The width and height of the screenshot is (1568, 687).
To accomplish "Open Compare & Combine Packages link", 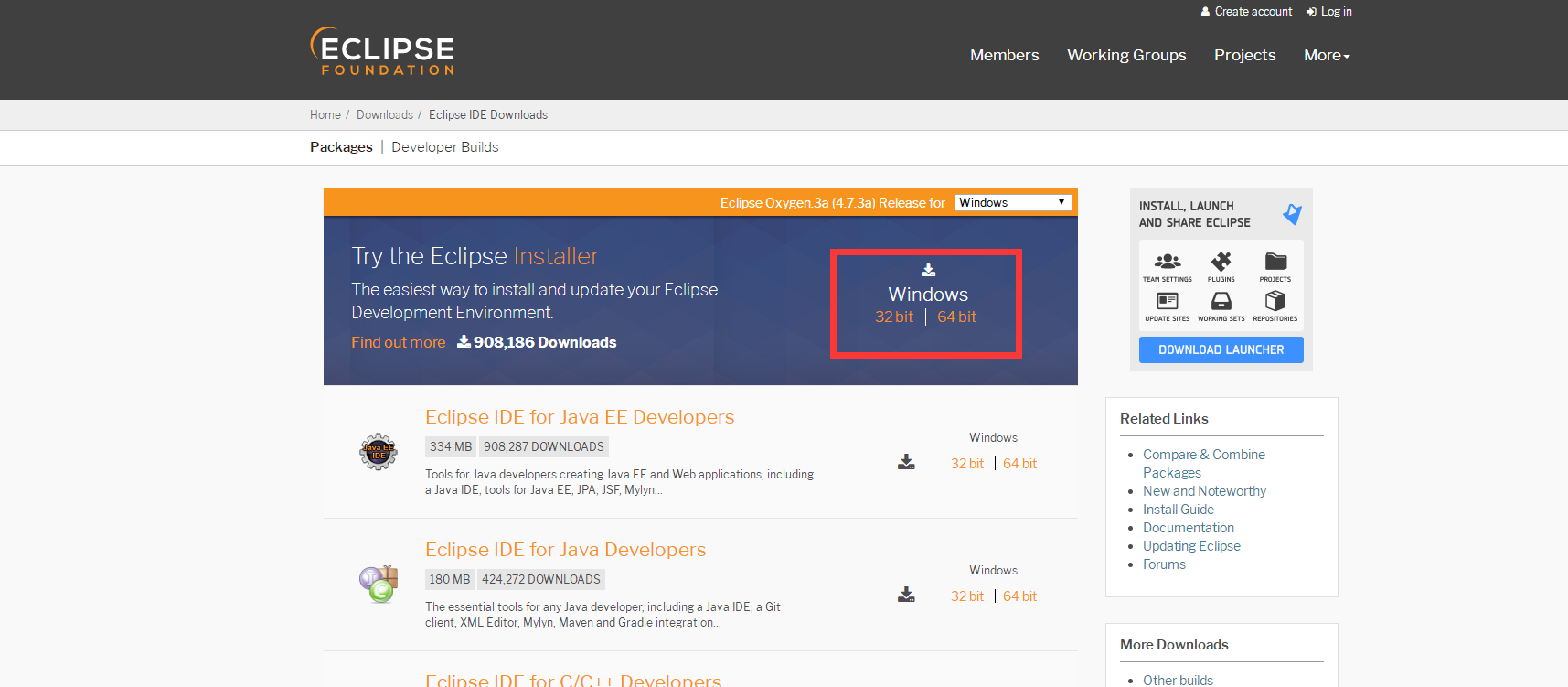I will click(1203, 464).
